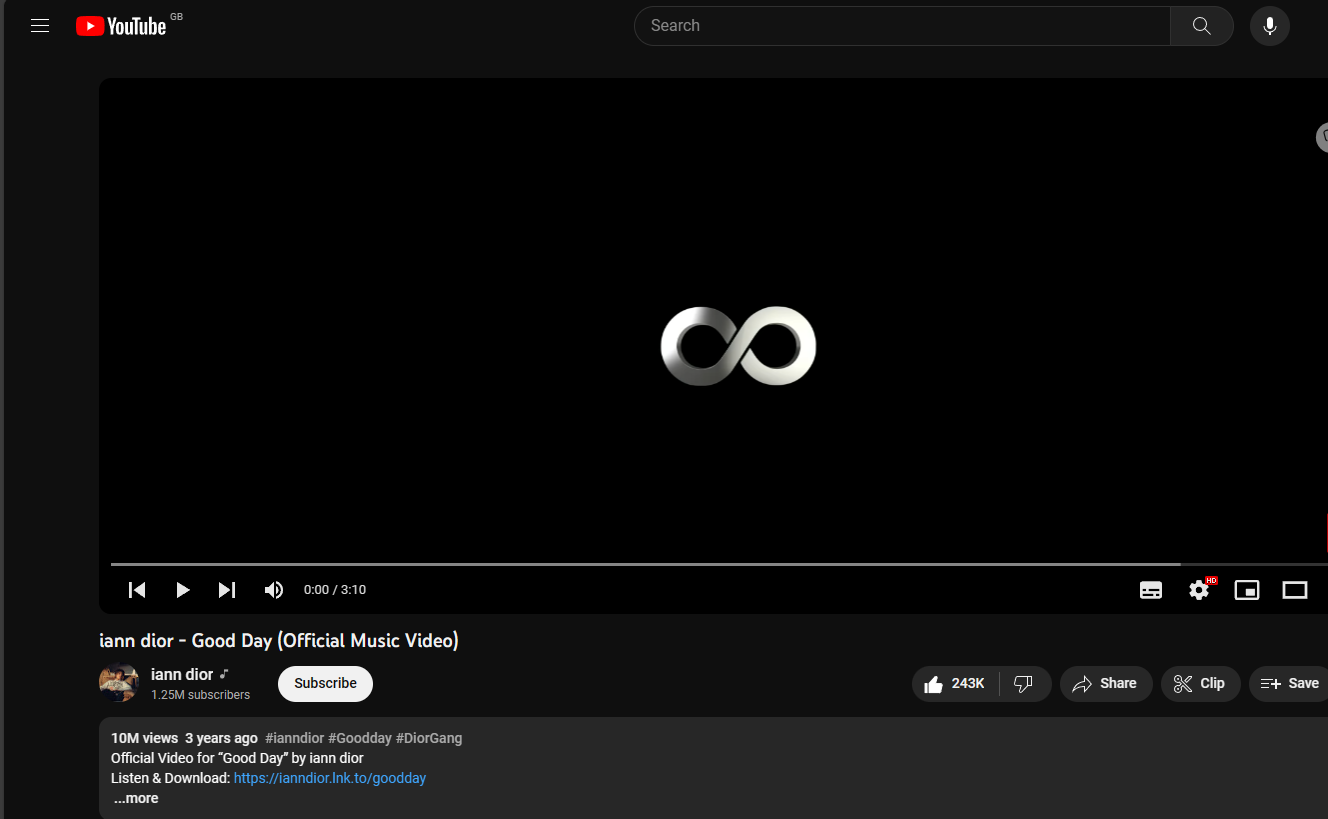Skip to previous video

click(137, 590)
